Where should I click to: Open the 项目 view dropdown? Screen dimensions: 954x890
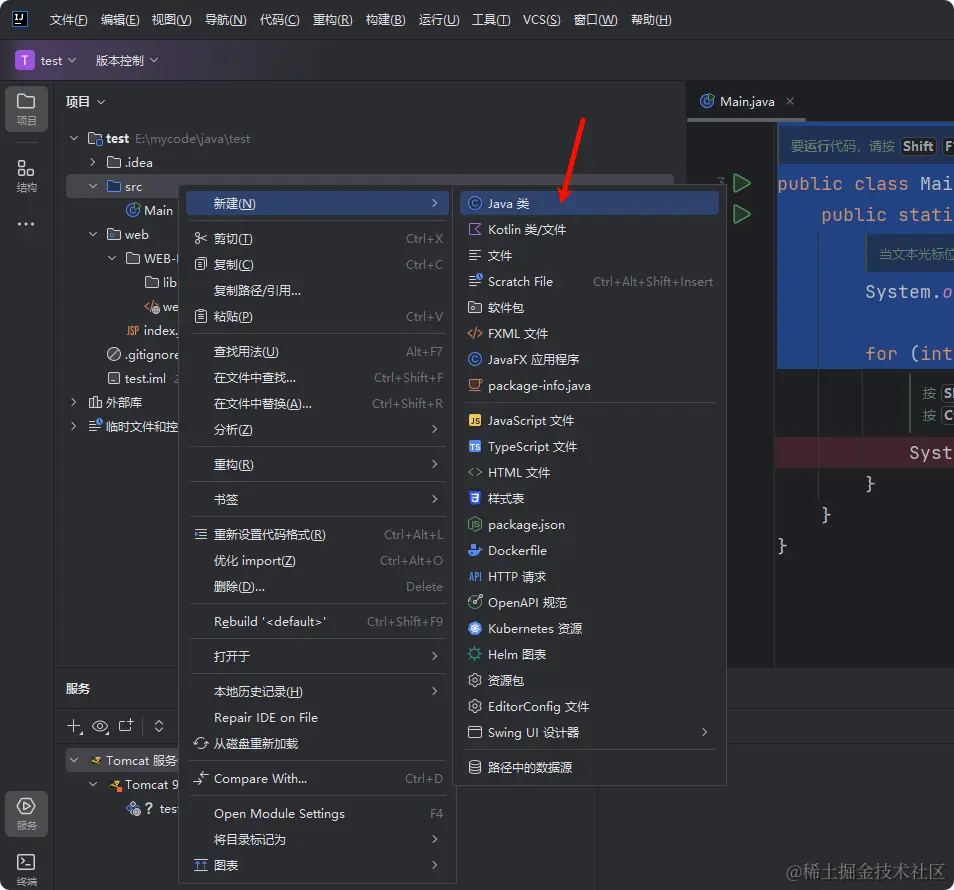85,102
